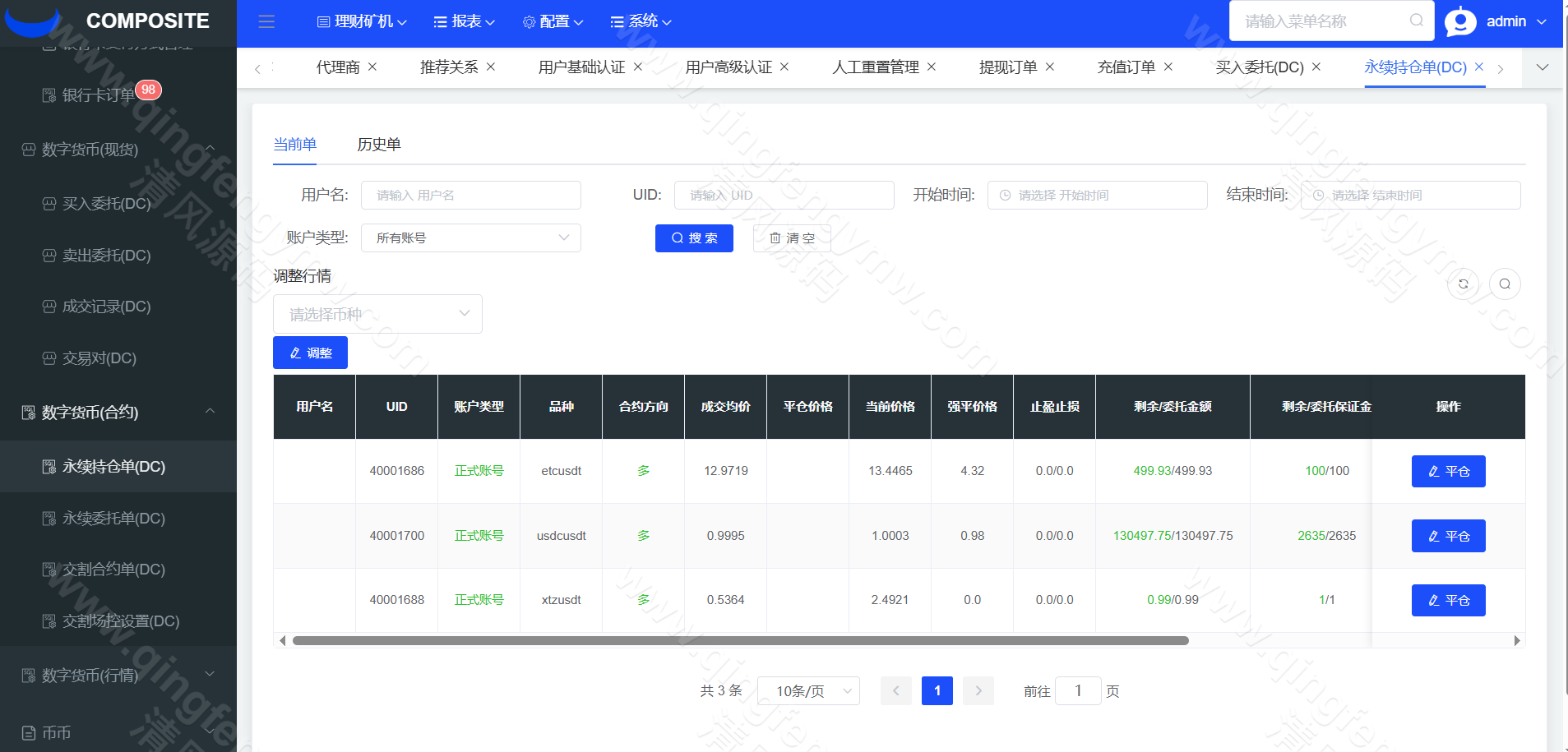Open the admin avatar icon
This screenshot has height=752, width=1568.
(1460, 21)
